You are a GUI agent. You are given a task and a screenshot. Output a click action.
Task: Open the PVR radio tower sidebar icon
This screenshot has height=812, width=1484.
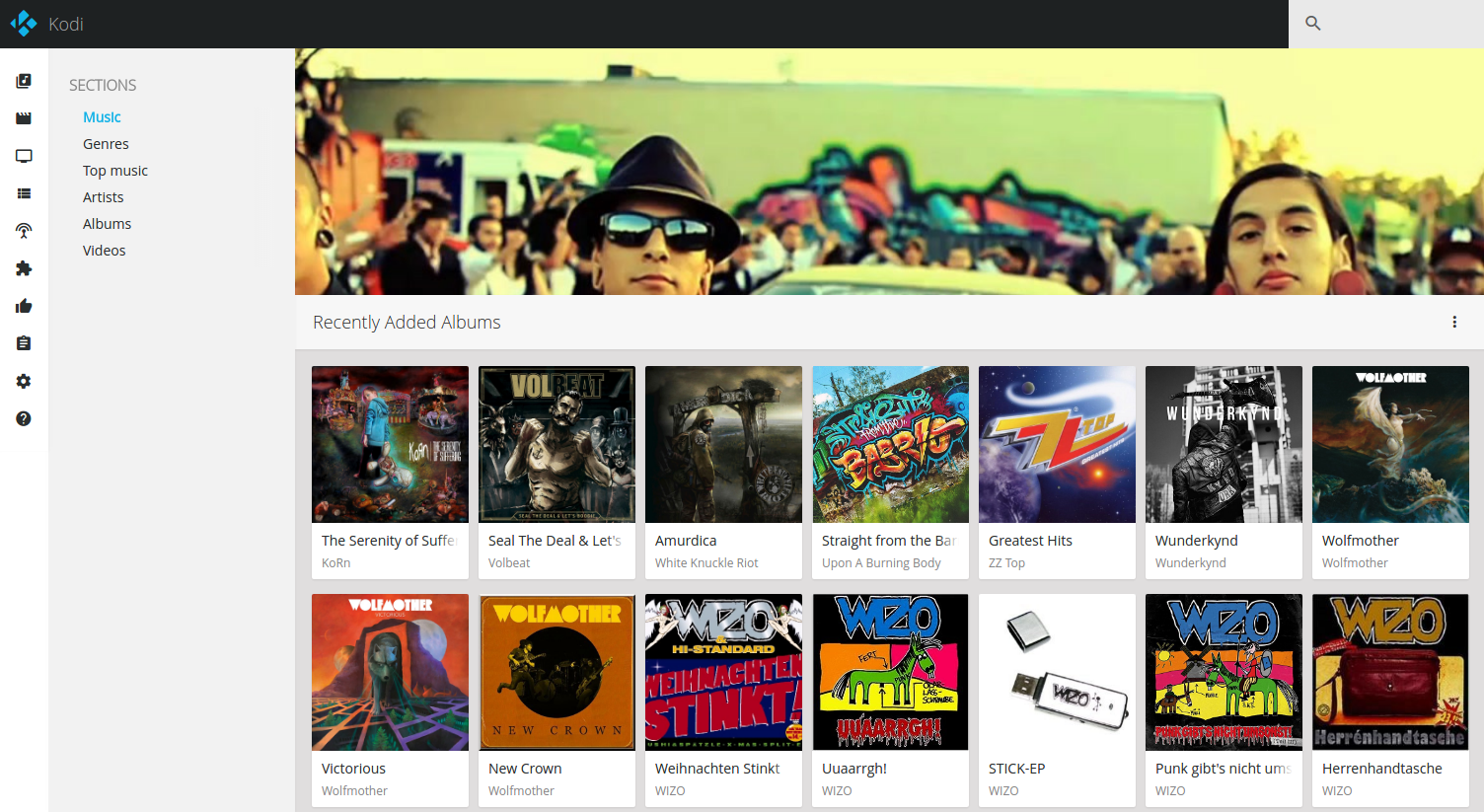coord(24,231)
